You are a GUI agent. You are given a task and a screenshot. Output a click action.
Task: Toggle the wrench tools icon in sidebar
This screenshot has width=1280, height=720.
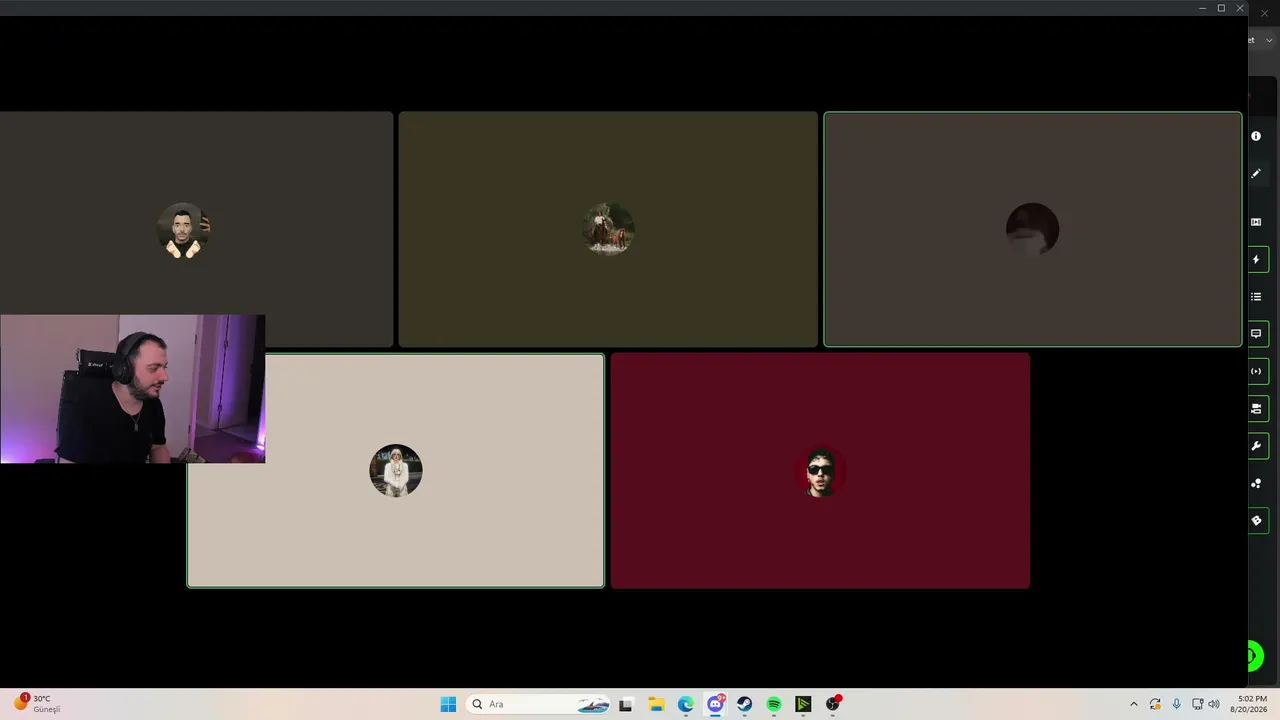(1256, 446)
